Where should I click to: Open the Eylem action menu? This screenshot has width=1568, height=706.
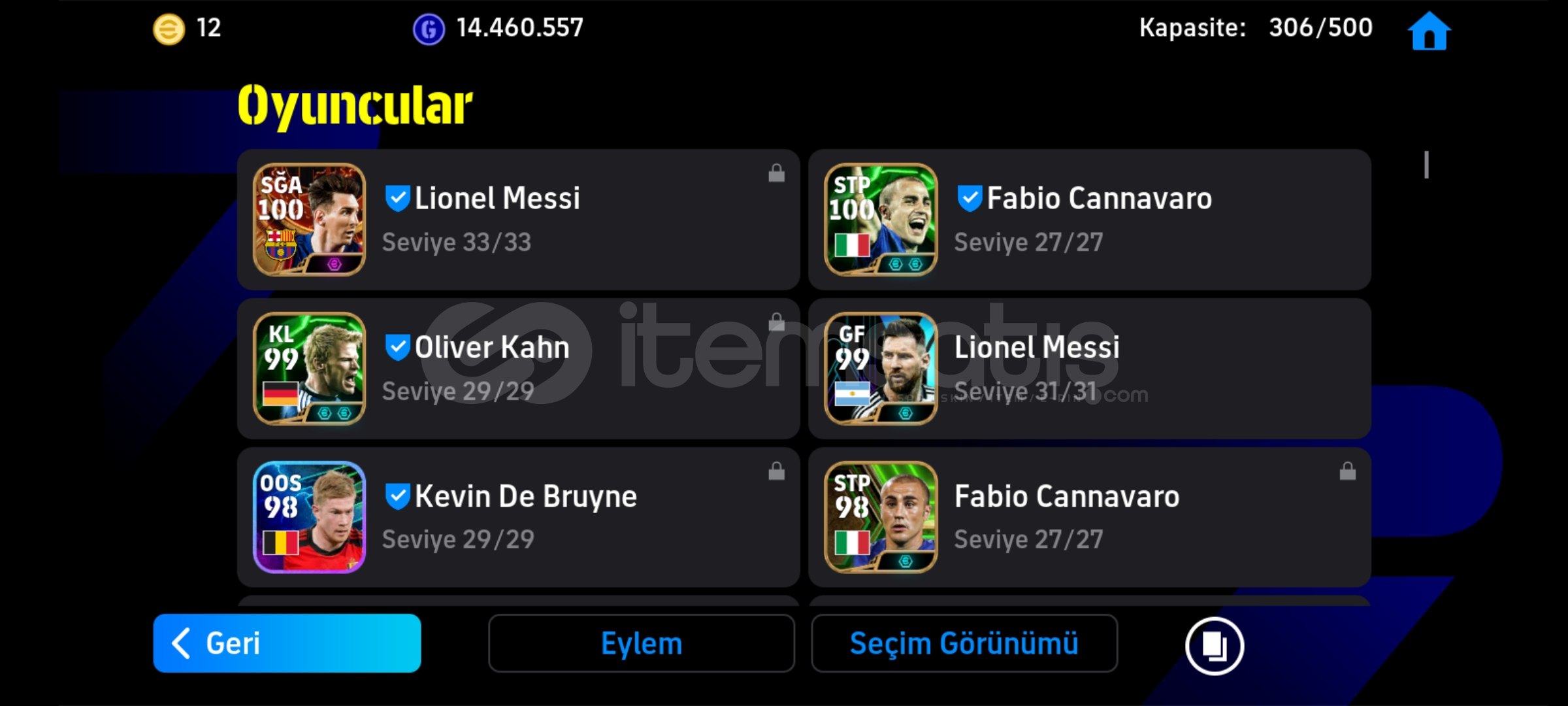[x=642, y=643]
